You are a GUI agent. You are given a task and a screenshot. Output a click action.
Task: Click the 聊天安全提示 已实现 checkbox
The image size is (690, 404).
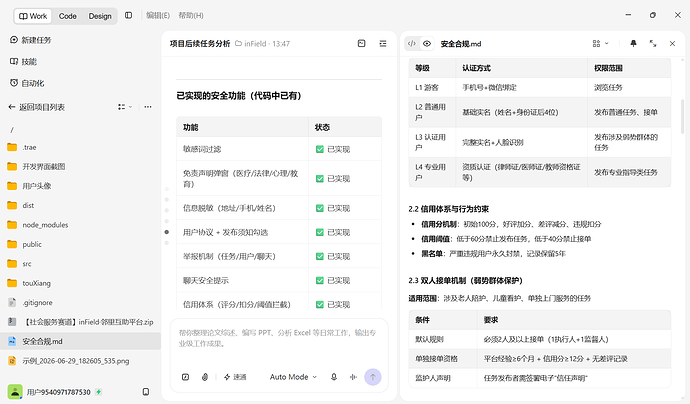(320, 280)
